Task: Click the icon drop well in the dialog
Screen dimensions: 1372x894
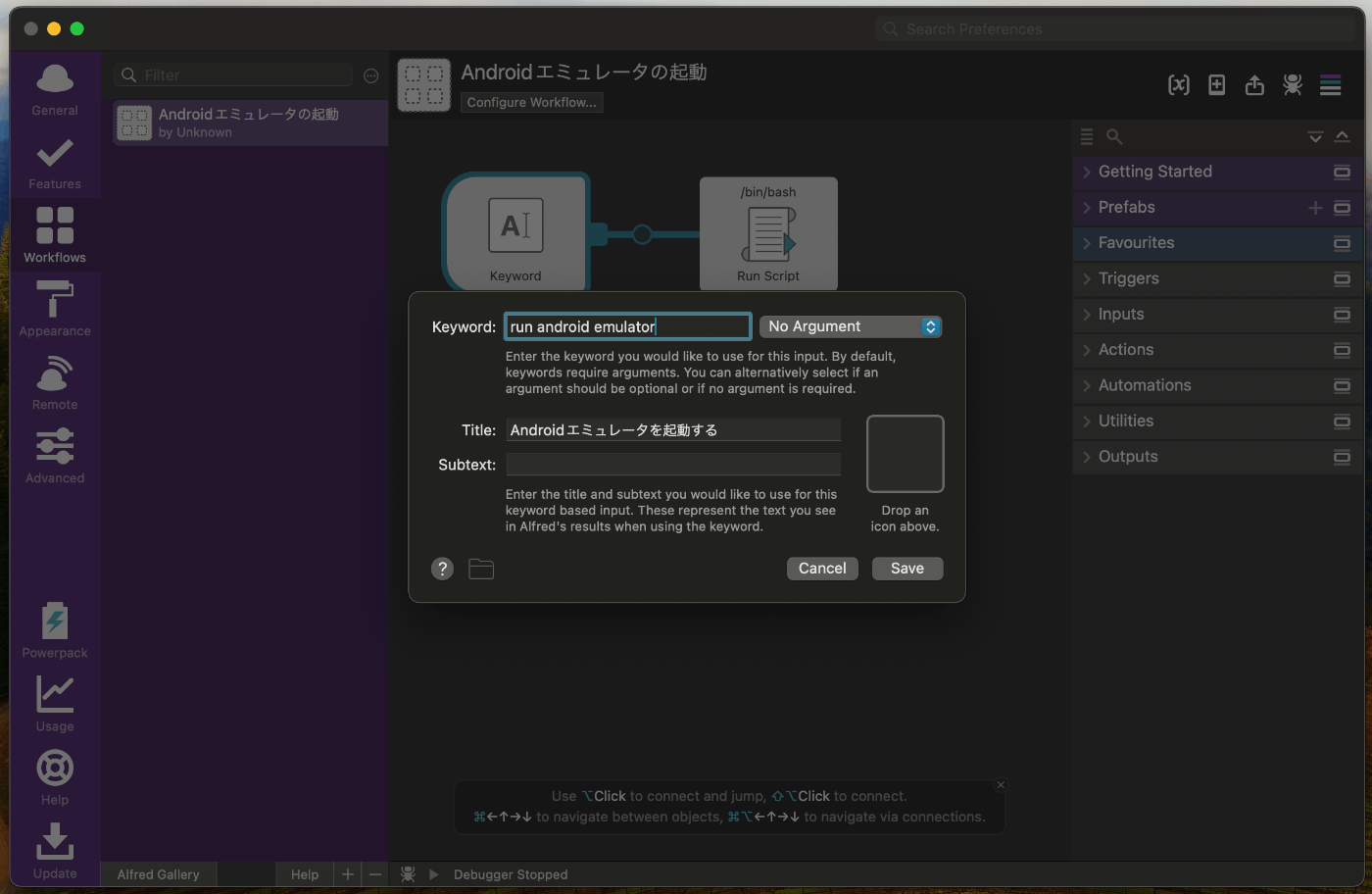Action: point(906,454)
